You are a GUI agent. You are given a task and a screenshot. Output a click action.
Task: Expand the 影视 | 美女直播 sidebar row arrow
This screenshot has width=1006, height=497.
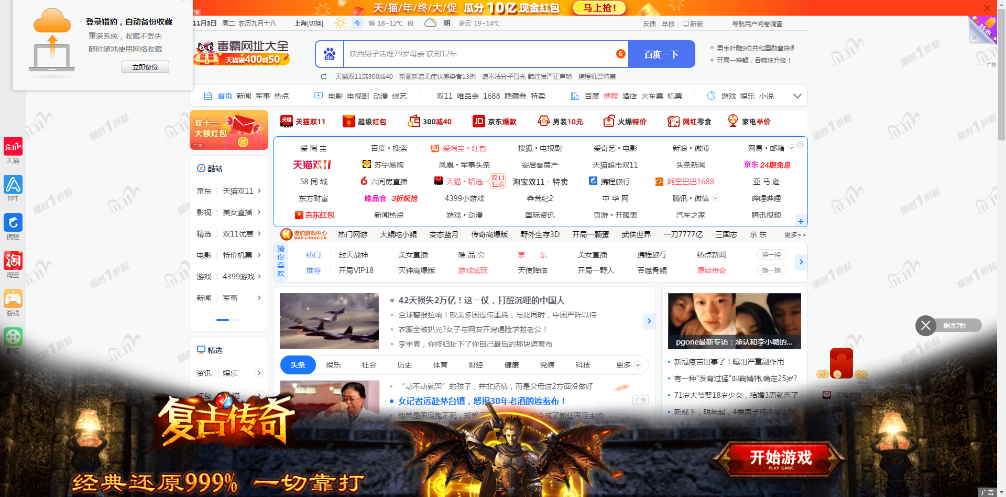pos(259,212)
